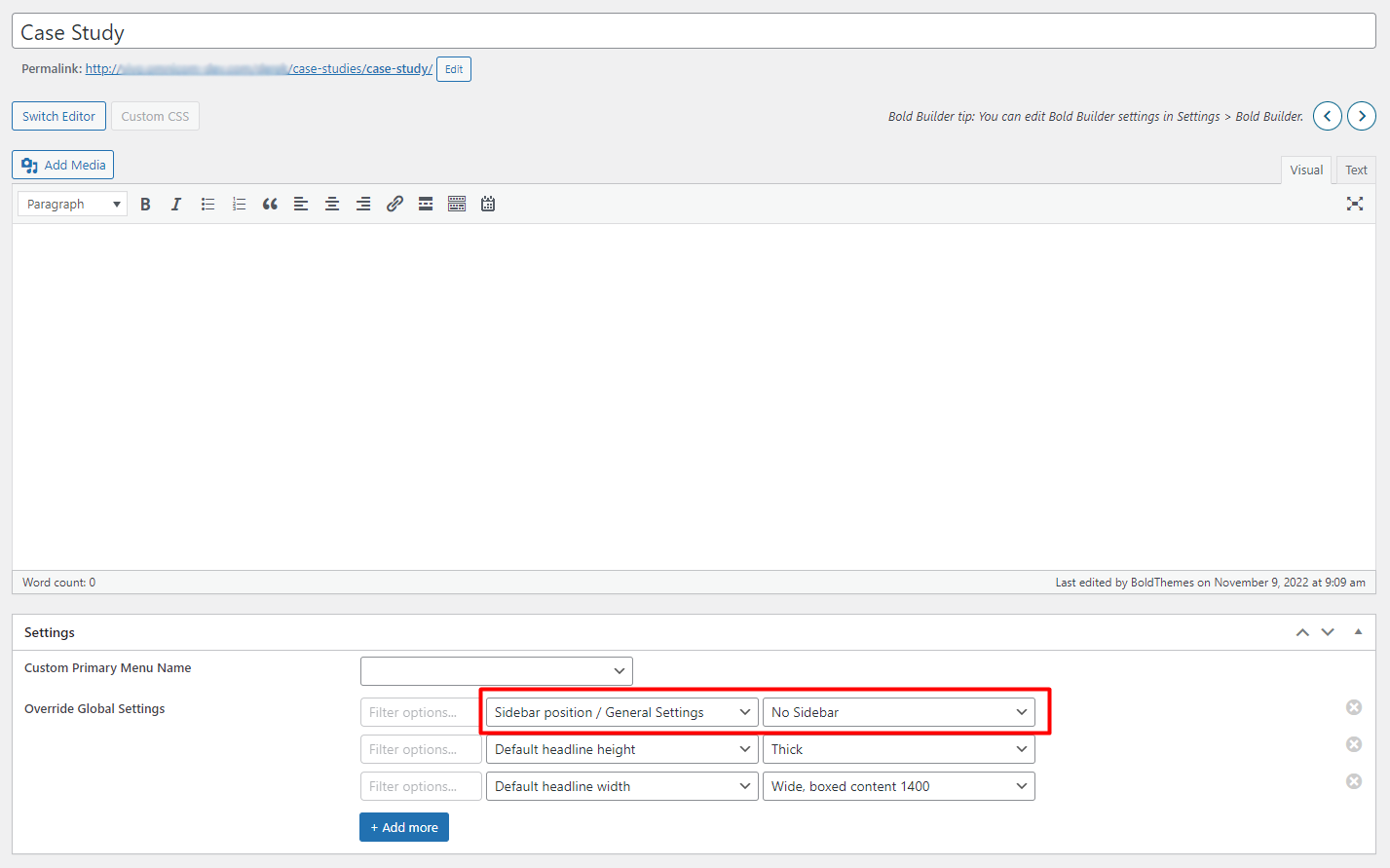
Task: Toggle bold formatting in the editor toolbar
Action: pos(145,204)
